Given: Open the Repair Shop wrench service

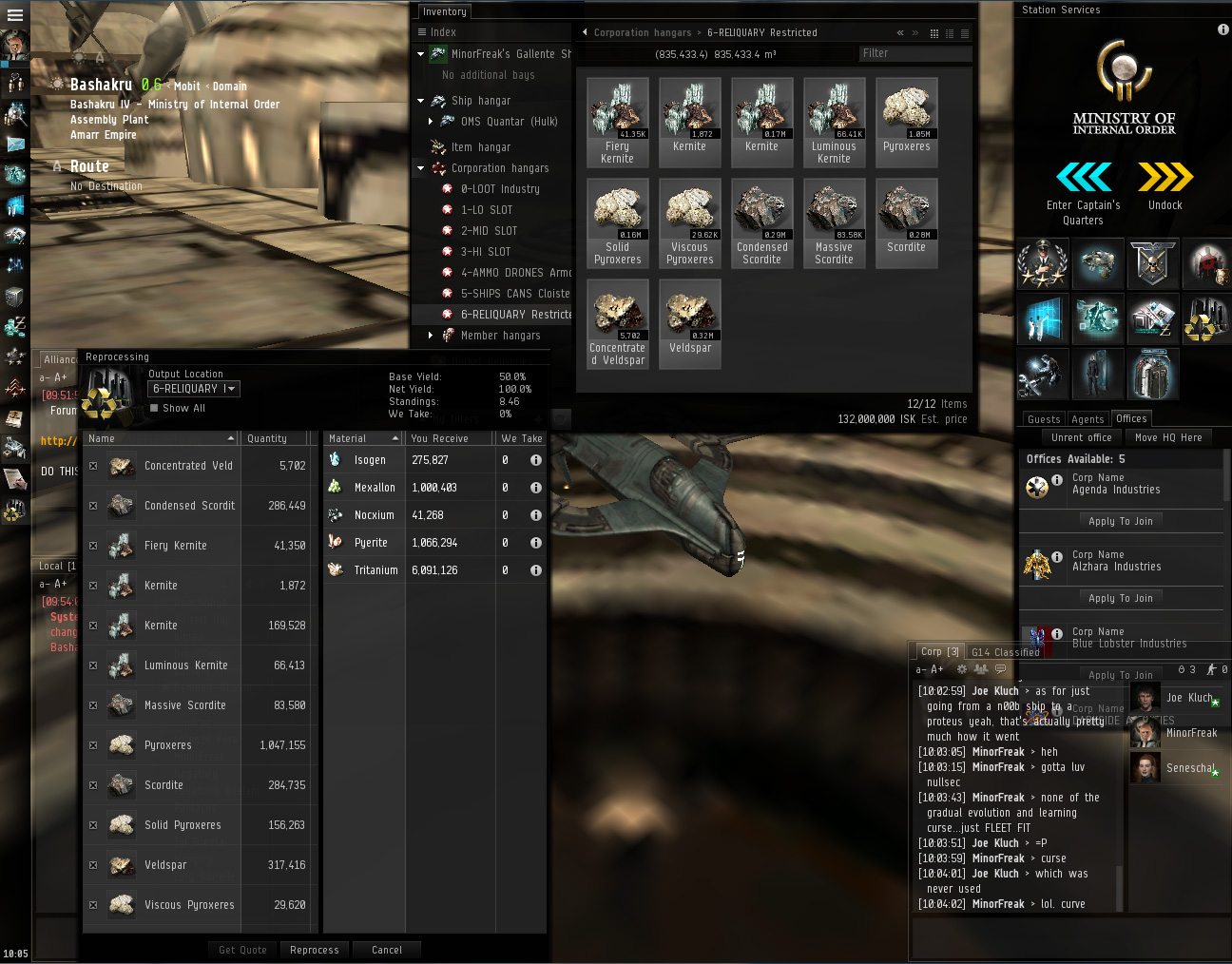Looking at the screenshot, I should pyautogui.click(x=1042, y=375).
